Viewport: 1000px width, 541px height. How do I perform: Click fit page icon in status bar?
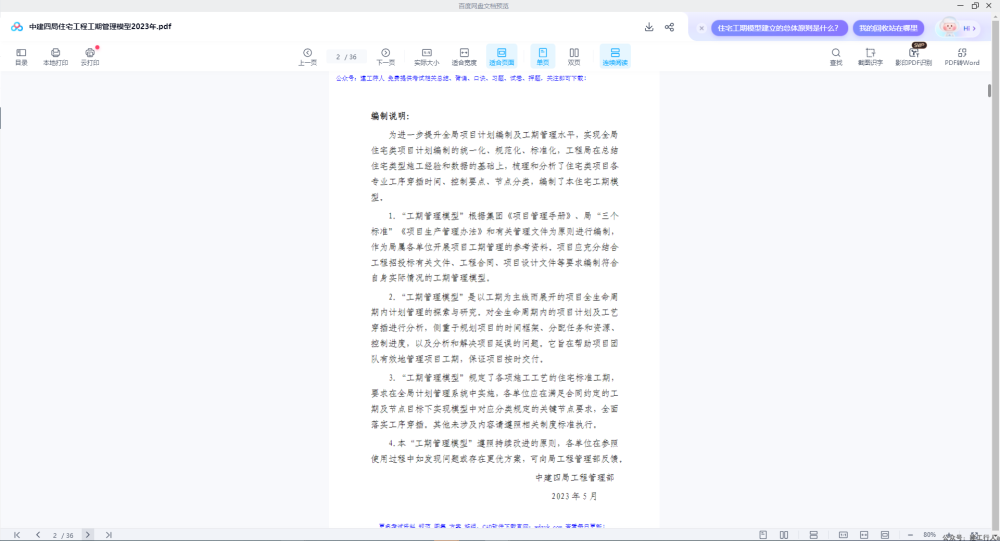tap(885, 535)
